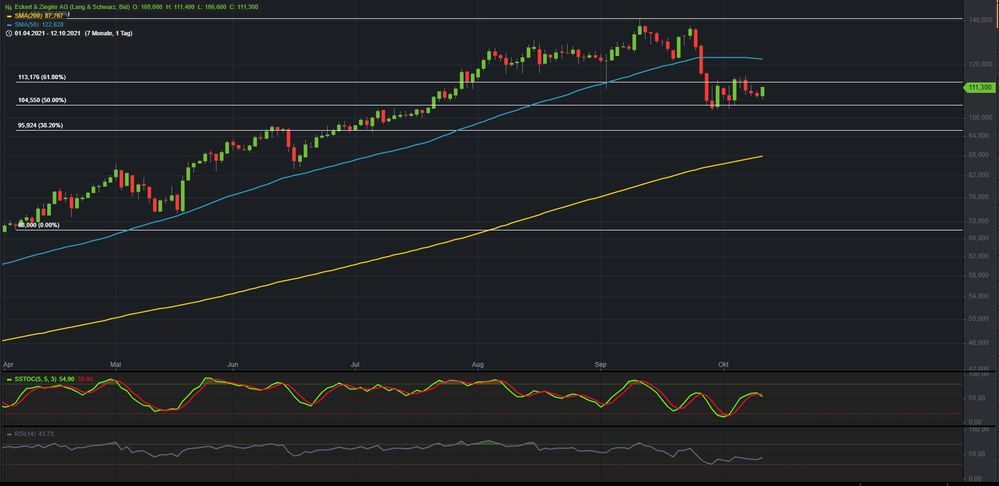Click the Aug label on the time axis
This screenshot has width=999, height=486.
tap(478, 366)
